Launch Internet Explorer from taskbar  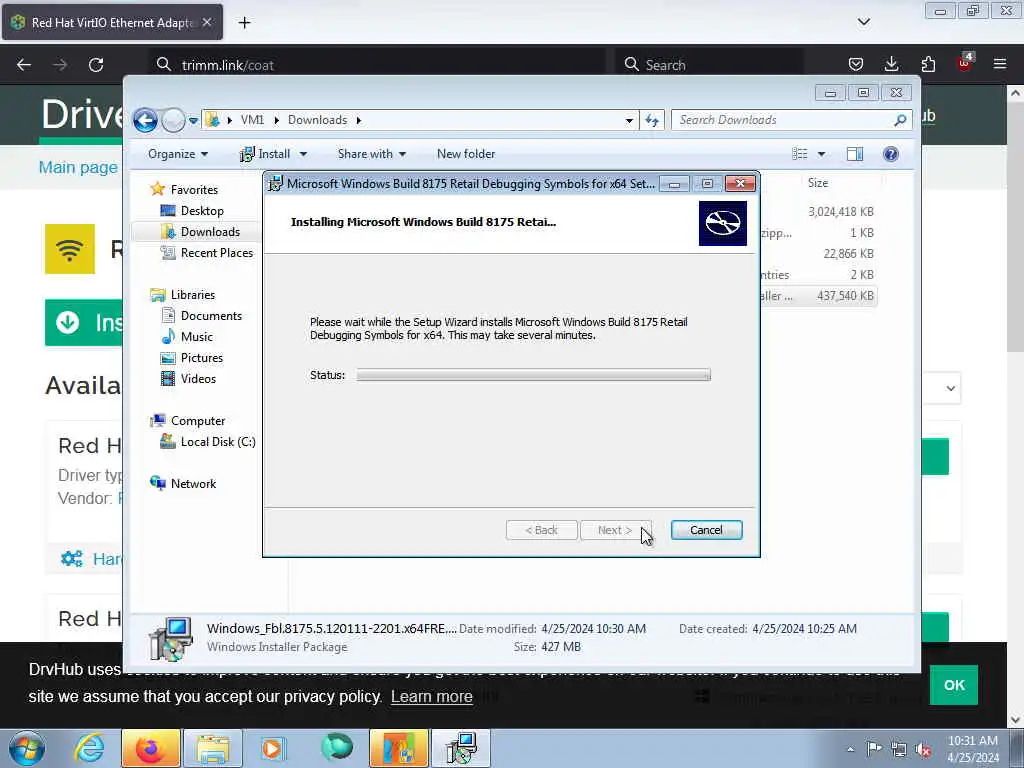(x=89, y=748)
